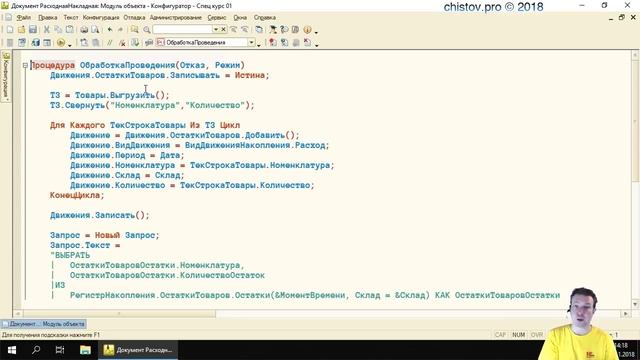Show About info with the orange icon

point(307,30)
